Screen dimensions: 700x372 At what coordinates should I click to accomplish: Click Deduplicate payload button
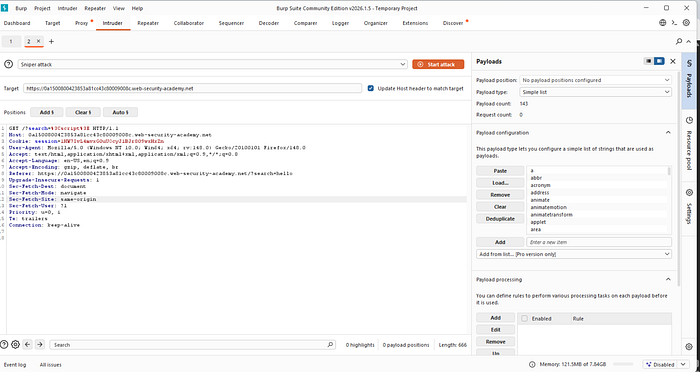(500, 219)
